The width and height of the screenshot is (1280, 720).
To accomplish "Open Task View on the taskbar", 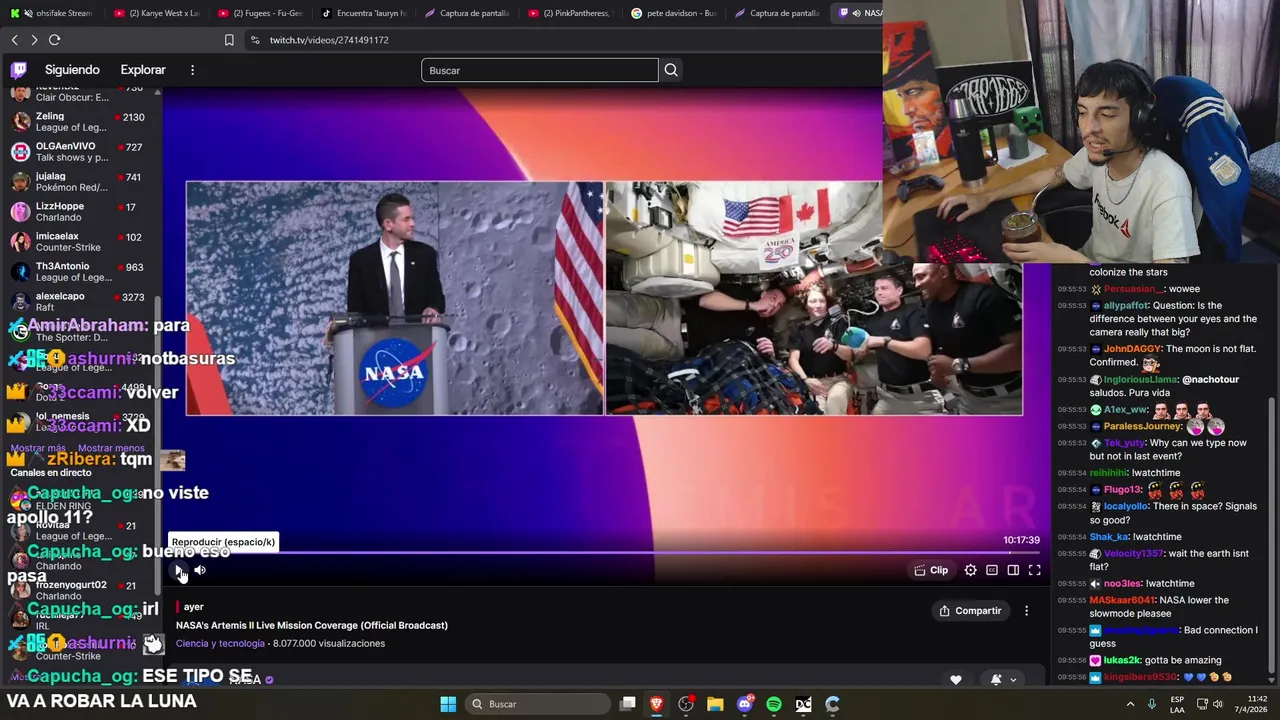I will click(x=628, y=704).
